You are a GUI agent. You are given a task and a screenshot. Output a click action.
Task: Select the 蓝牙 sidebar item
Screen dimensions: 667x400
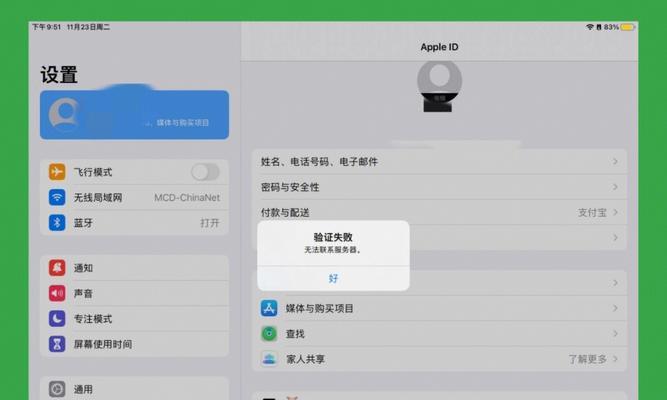pyautogui.click(x=134, y=223)
